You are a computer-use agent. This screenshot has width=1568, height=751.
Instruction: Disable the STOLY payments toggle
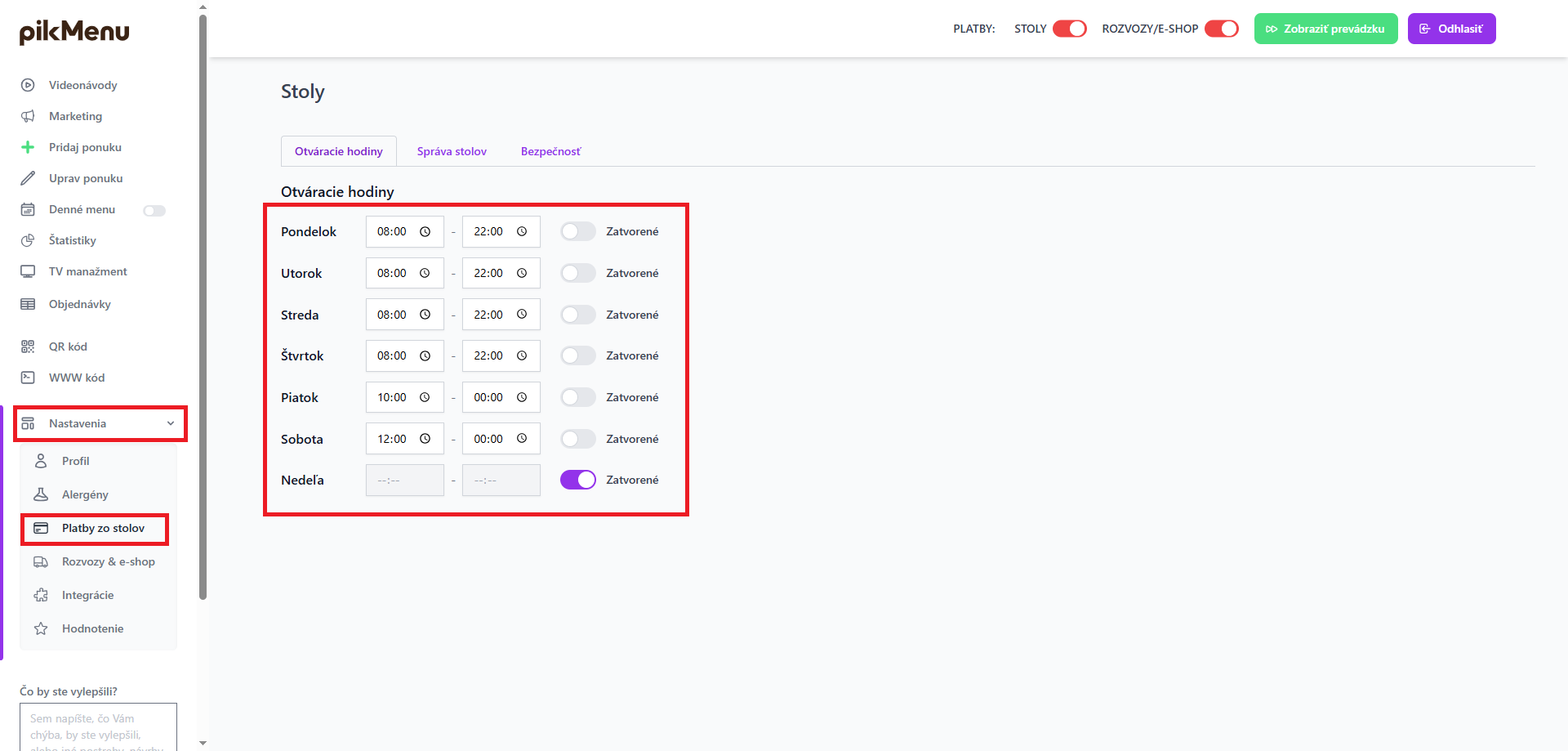tap(1069, 29)
